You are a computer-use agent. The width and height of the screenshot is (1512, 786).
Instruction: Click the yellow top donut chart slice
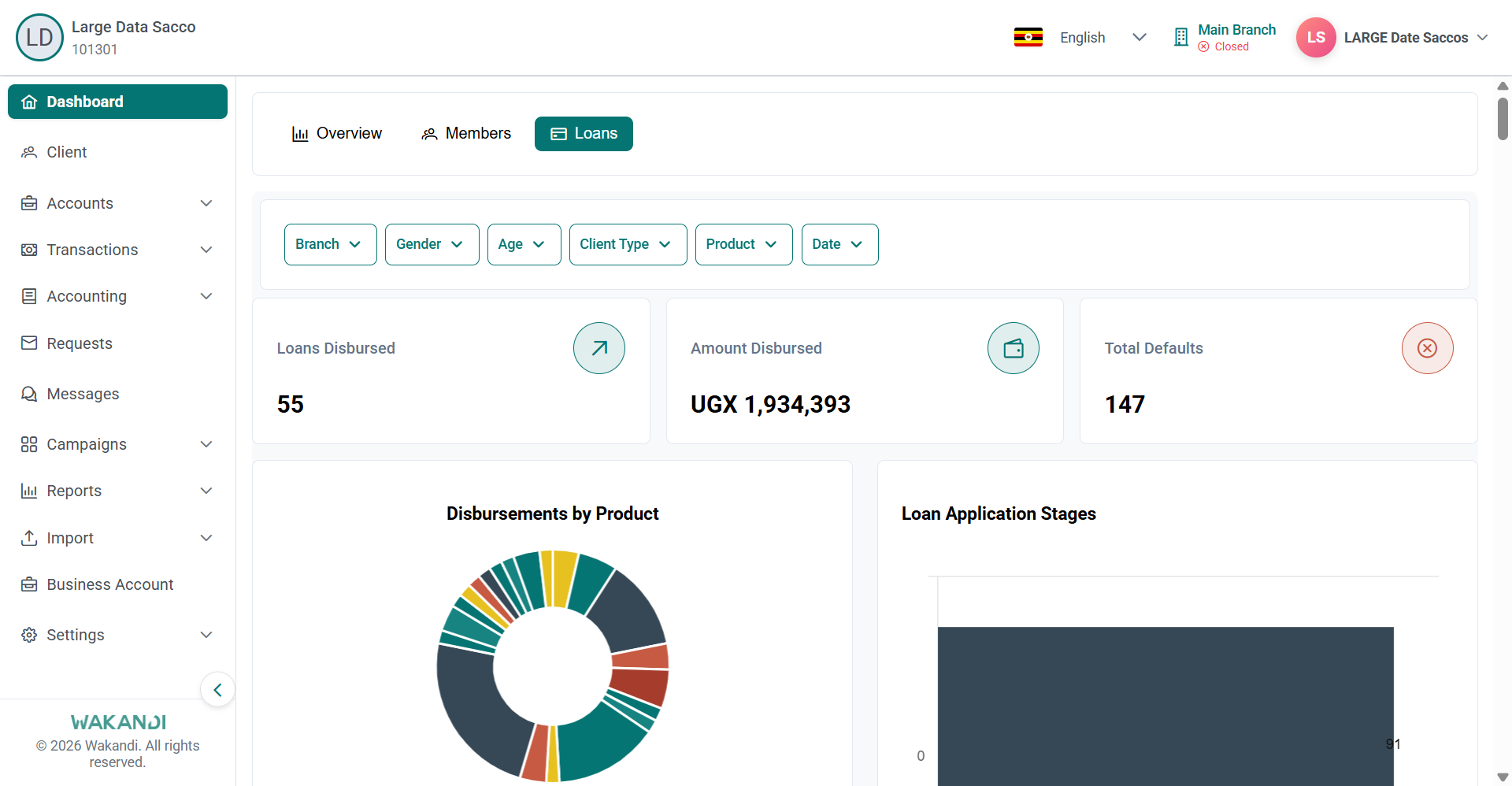tap(565, 577)
